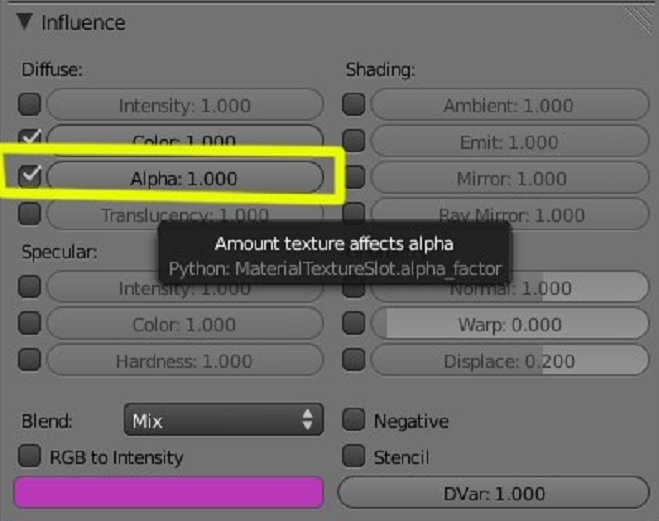The width and height of the screenshot is (659, 521).
Task: Enable the Negative checkbox
Action: pos(354,421)
